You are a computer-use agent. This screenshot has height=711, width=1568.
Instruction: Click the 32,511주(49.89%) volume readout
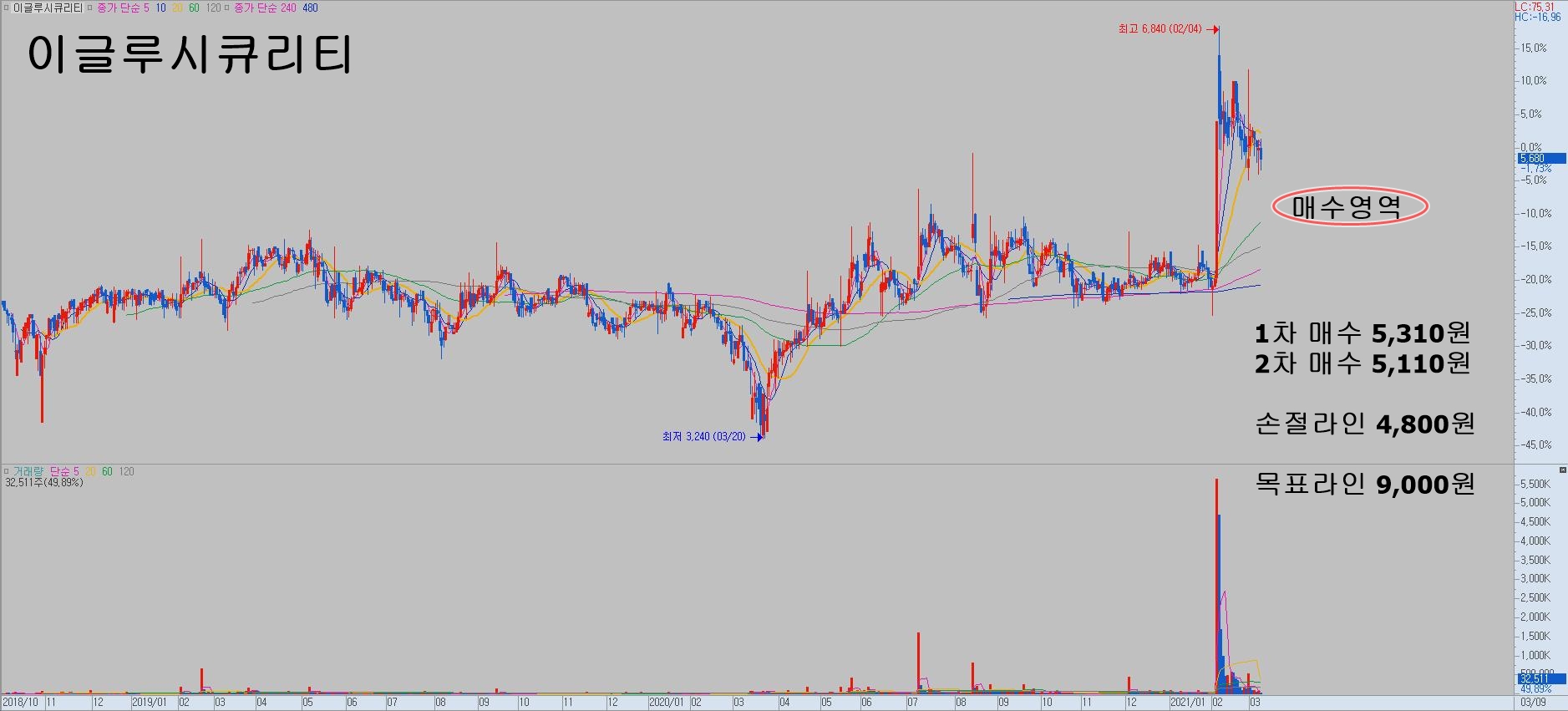point(44,482)
